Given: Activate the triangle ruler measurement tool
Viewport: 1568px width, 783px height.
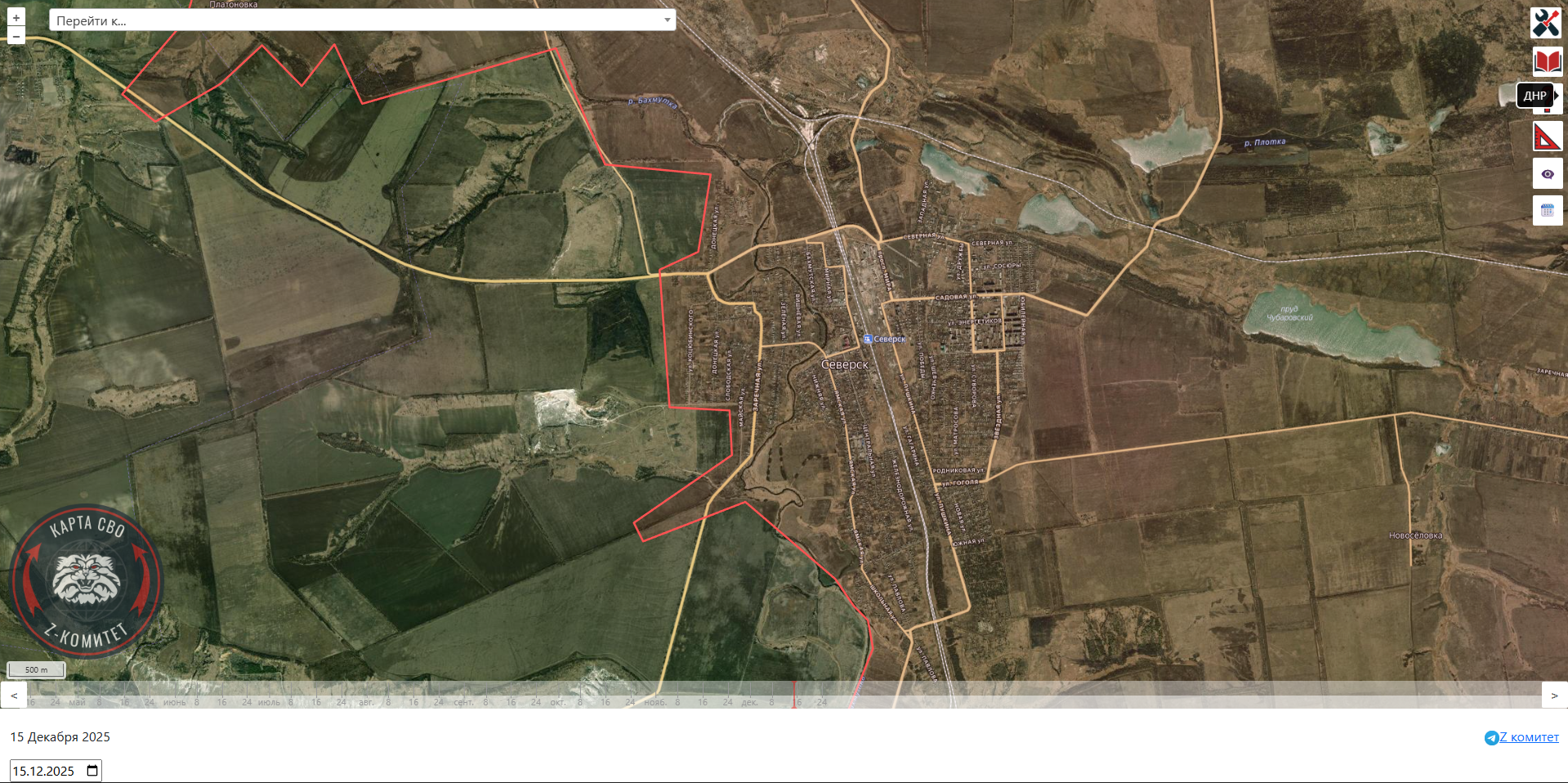Looking at the screenshot, I should 1548,136.
